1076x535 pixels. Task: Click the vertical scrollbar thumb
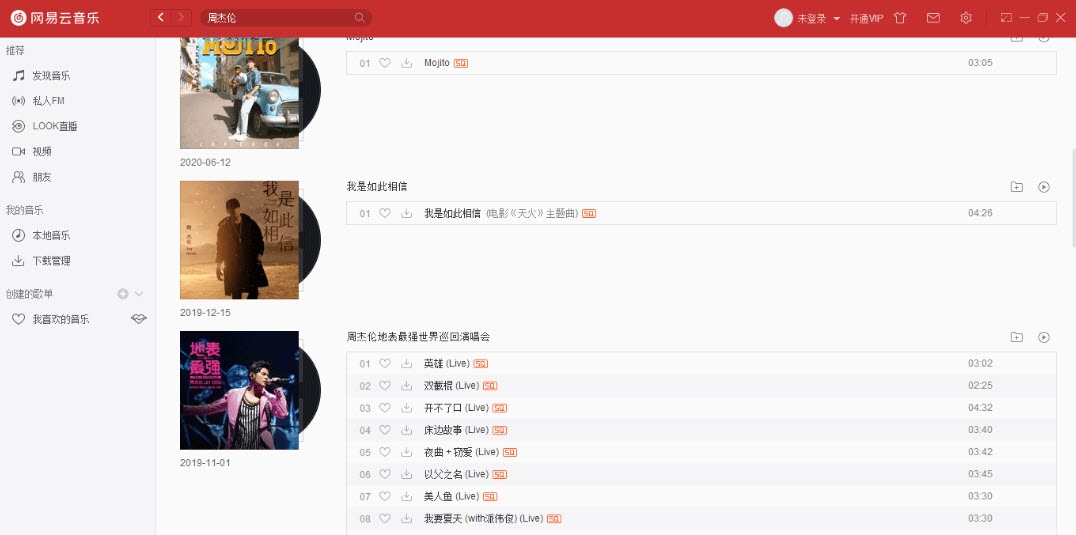coord(1073,198)
